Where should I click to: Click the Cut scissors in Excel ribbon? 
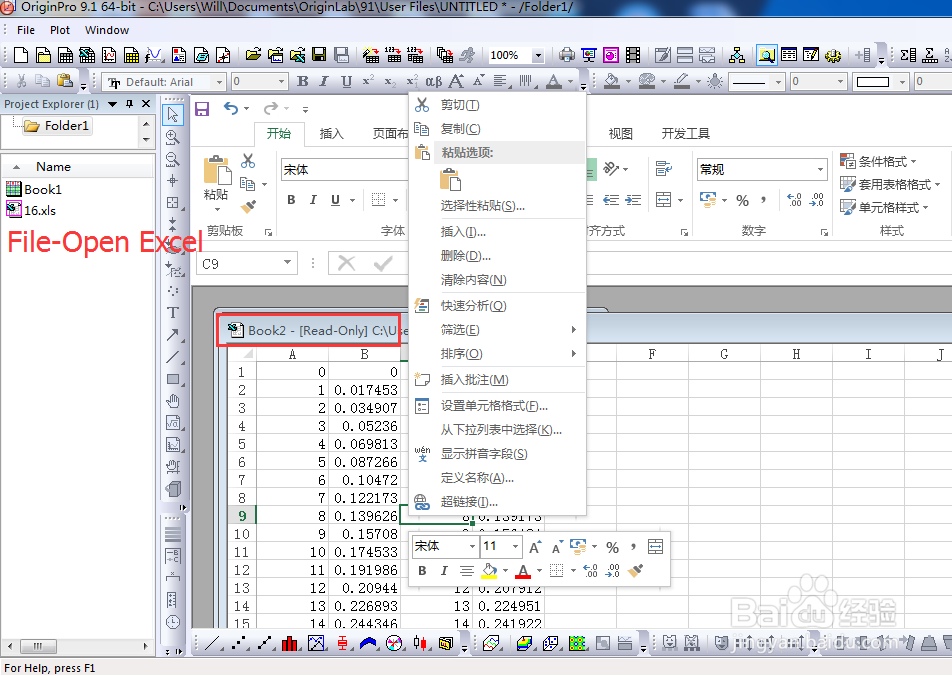[x=248, y=161]
